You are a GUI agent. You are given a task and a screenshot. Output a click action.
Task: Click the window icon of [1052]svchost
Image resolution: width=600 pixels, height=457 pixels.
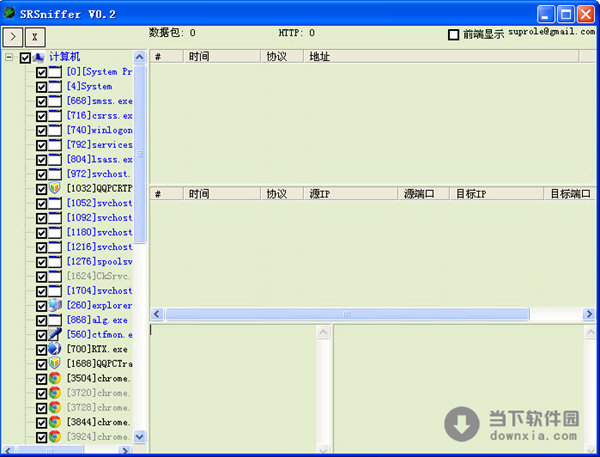pyautogui.click(x=55, y=203)
